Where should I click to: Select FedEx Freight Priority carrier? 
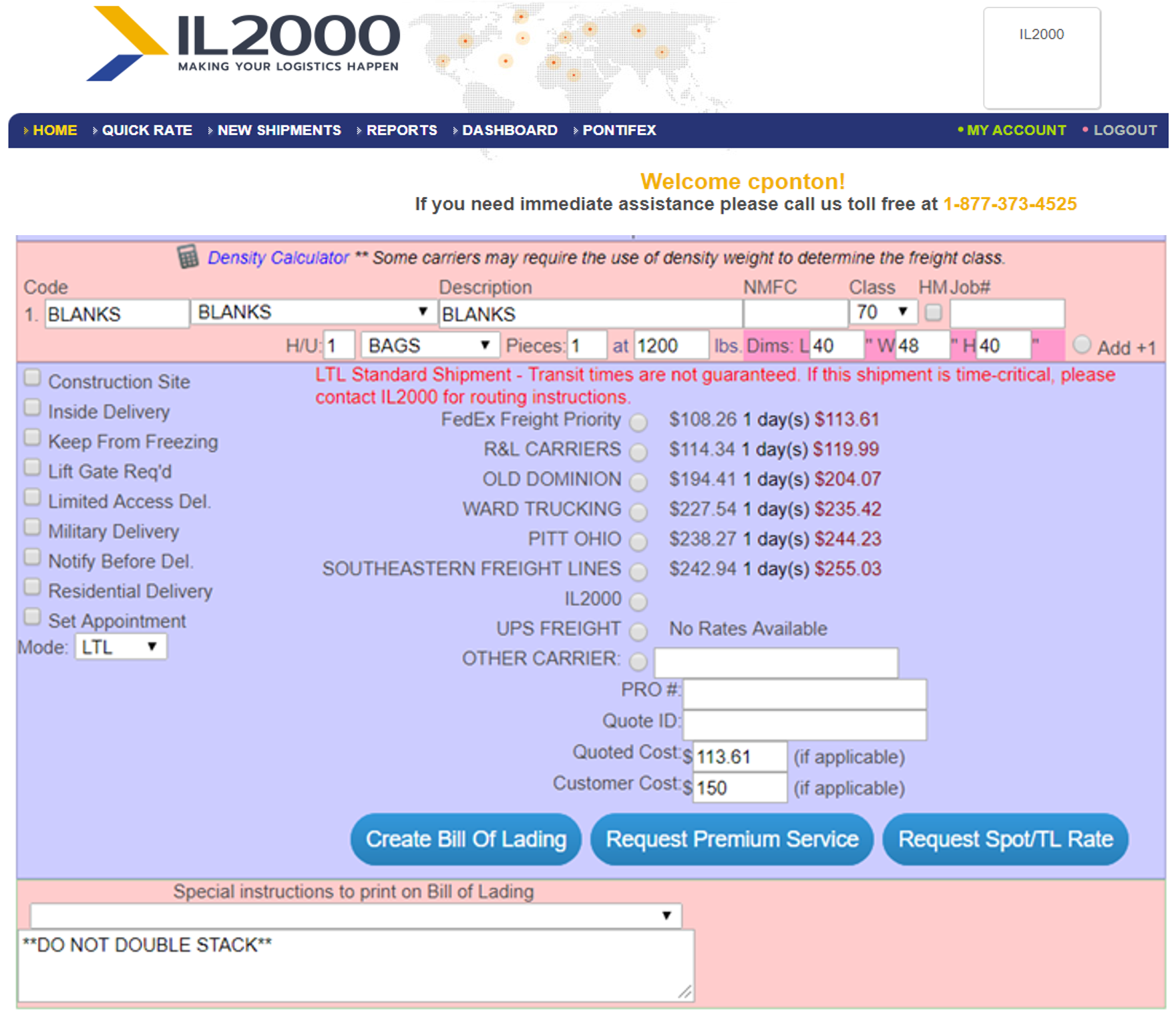638,422
